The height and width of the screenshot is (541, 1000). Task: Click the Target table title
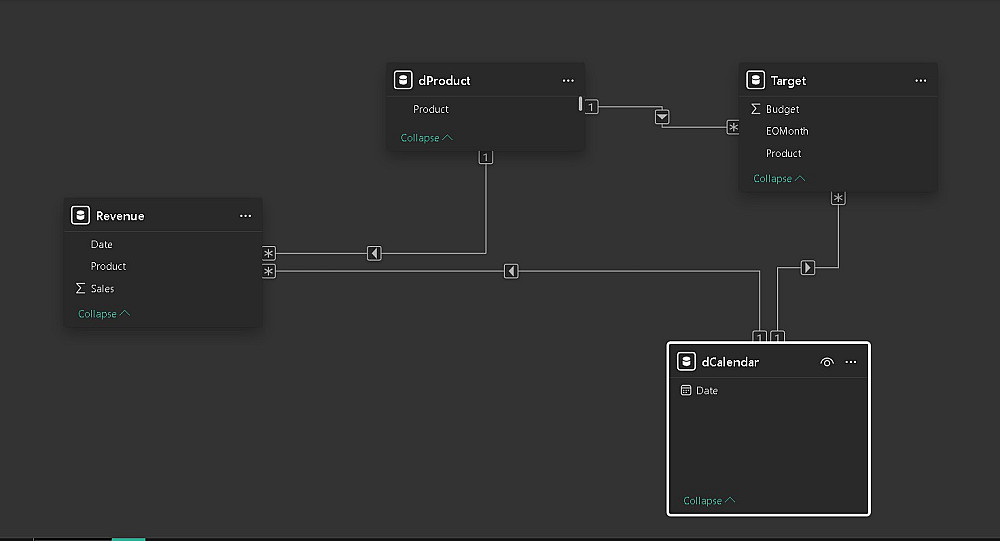[x=788, y=80]
